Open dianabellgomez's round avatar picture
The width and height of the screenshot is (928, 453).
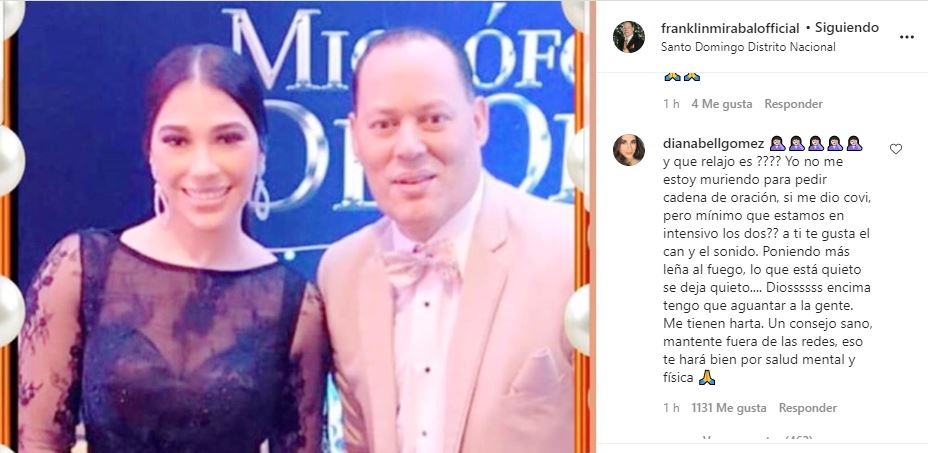point(629,150)
